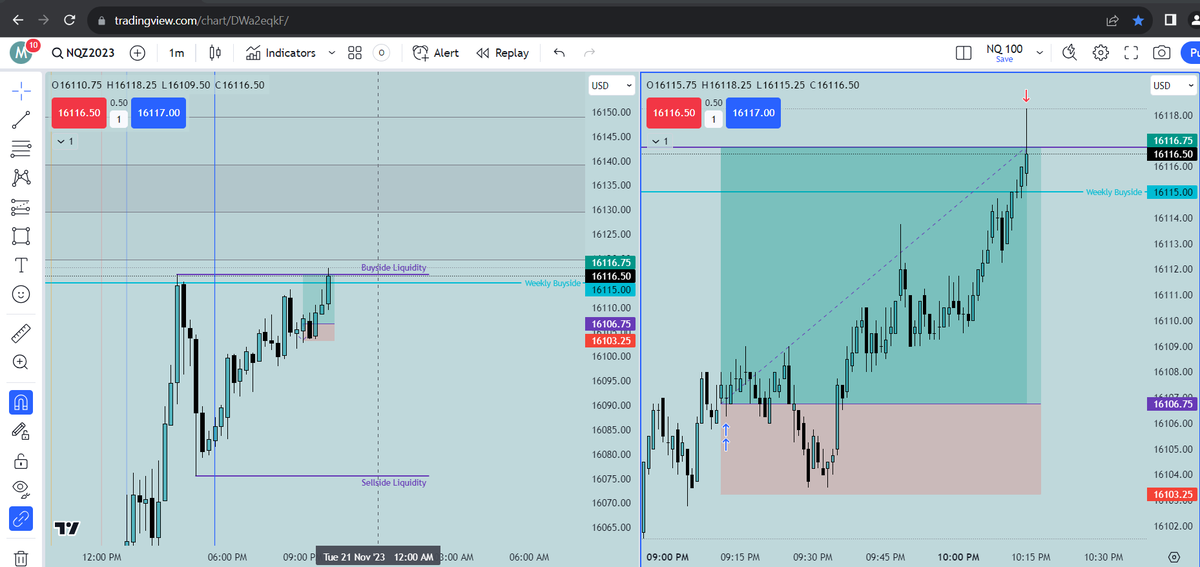1200x567 pixels.
Task: Select the Text annotation tool
Action: [x=20, y=265]
